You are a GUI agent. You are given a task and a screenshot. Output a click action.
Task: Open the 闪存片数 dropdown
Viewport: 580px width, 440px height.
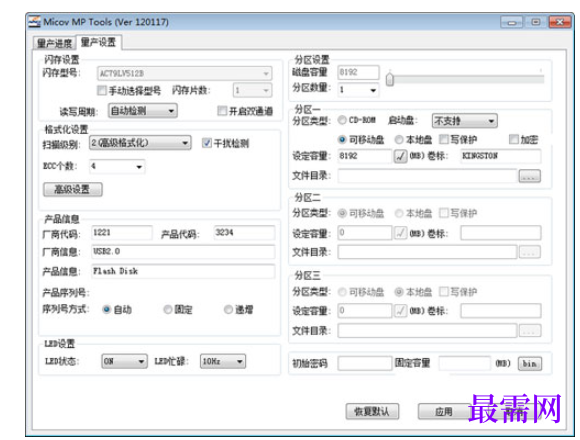point(252,90)
